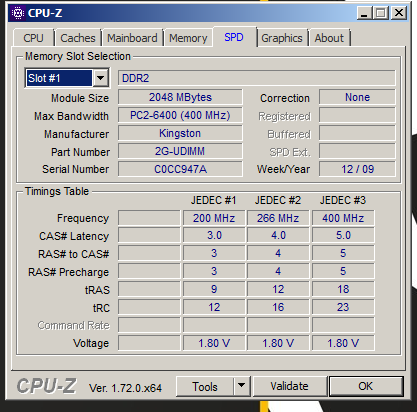Click the JEDEC #2 column header
Viewport: 417px width, 412px height.
pos(278,200)
